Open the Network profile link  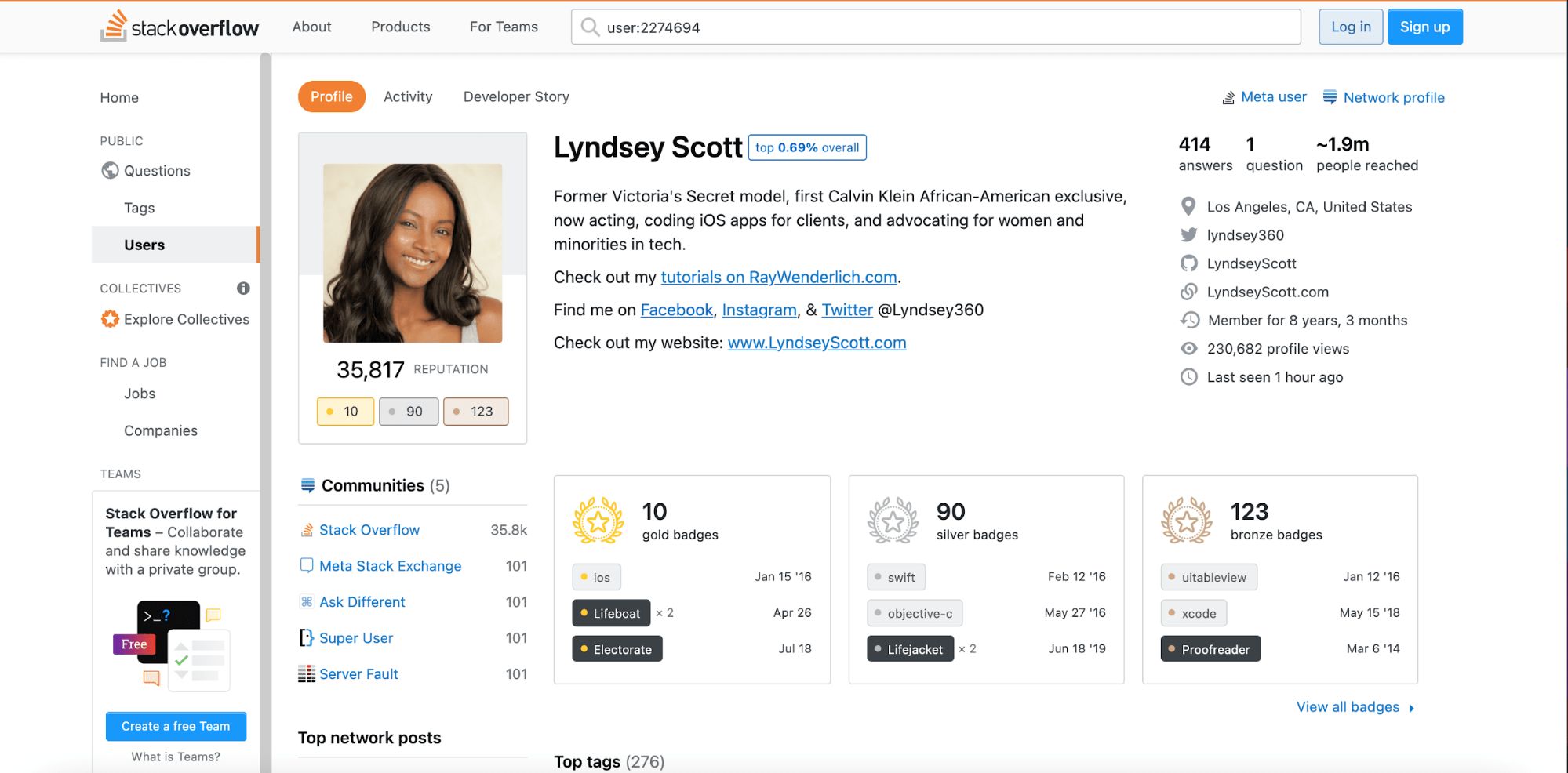[x=1393, y=97]
